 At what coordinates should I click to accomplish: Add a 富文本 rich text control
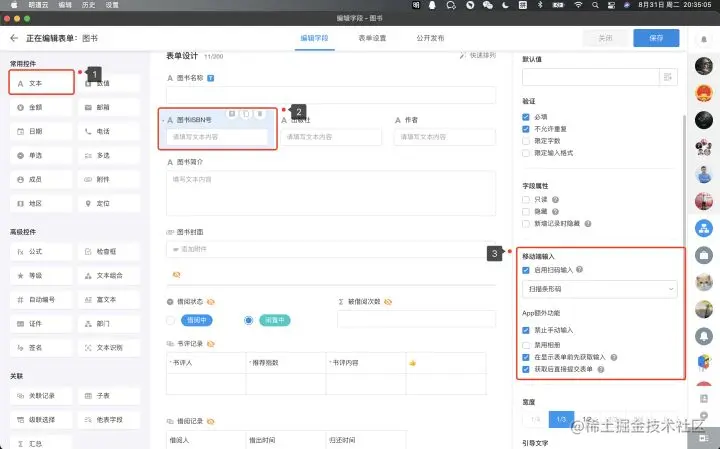[109, 300]
